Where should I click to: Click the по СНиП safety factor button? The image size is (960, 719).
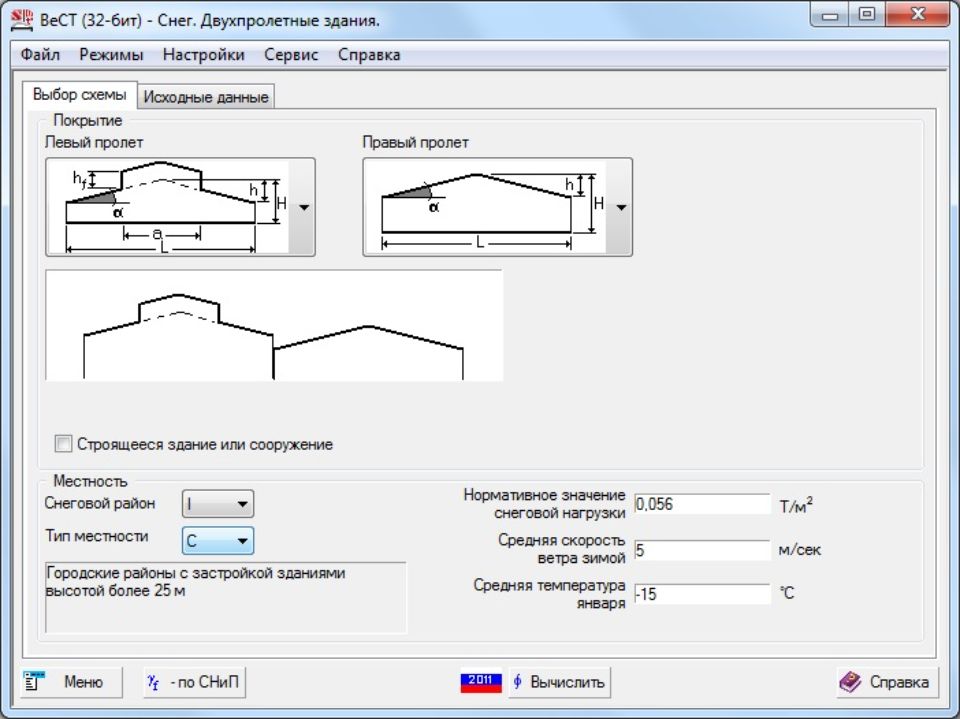click(194, 682)
